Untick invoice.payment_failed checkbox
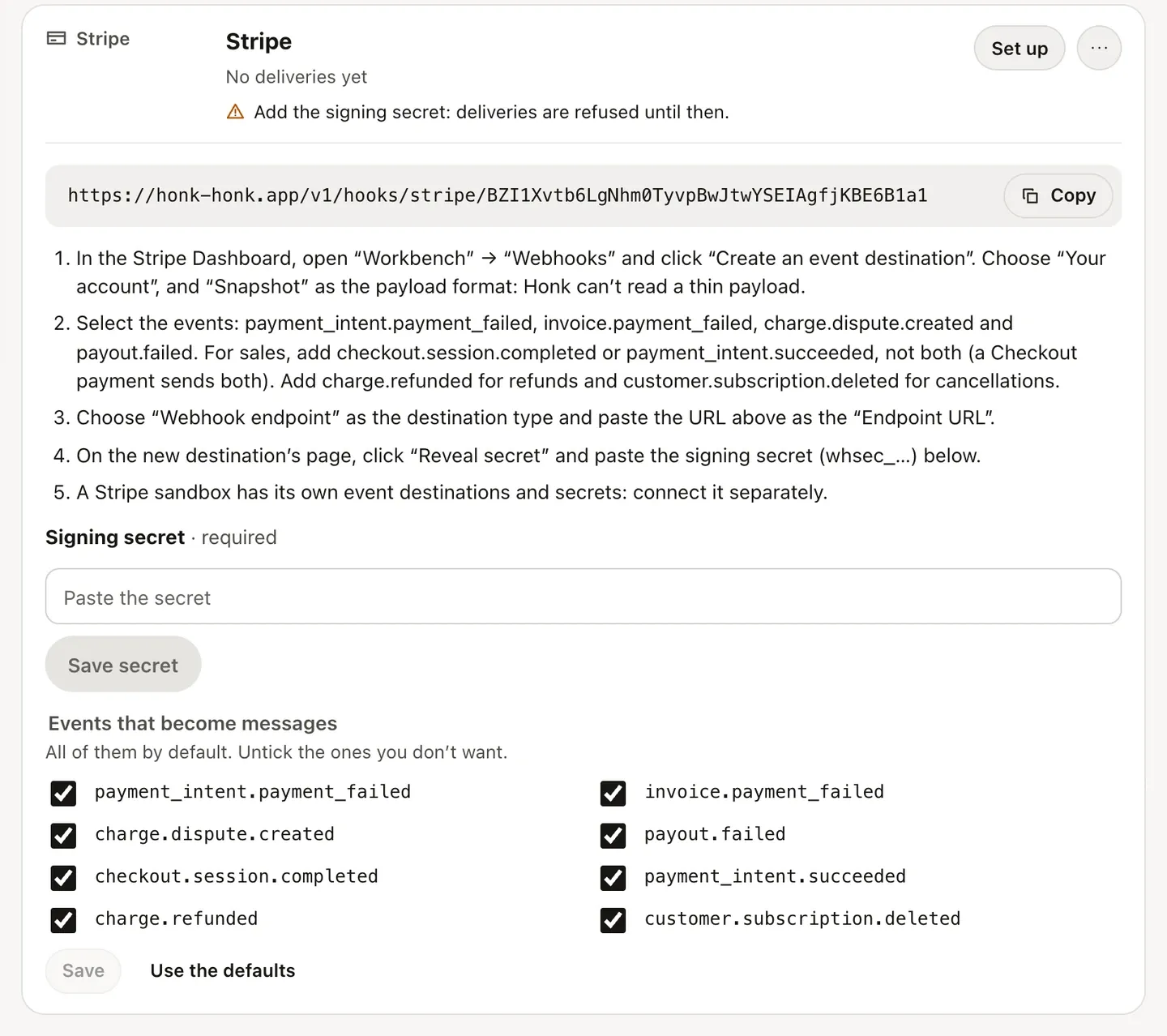This screenshot has height=1036, width=1167. (x=613, y=793)
